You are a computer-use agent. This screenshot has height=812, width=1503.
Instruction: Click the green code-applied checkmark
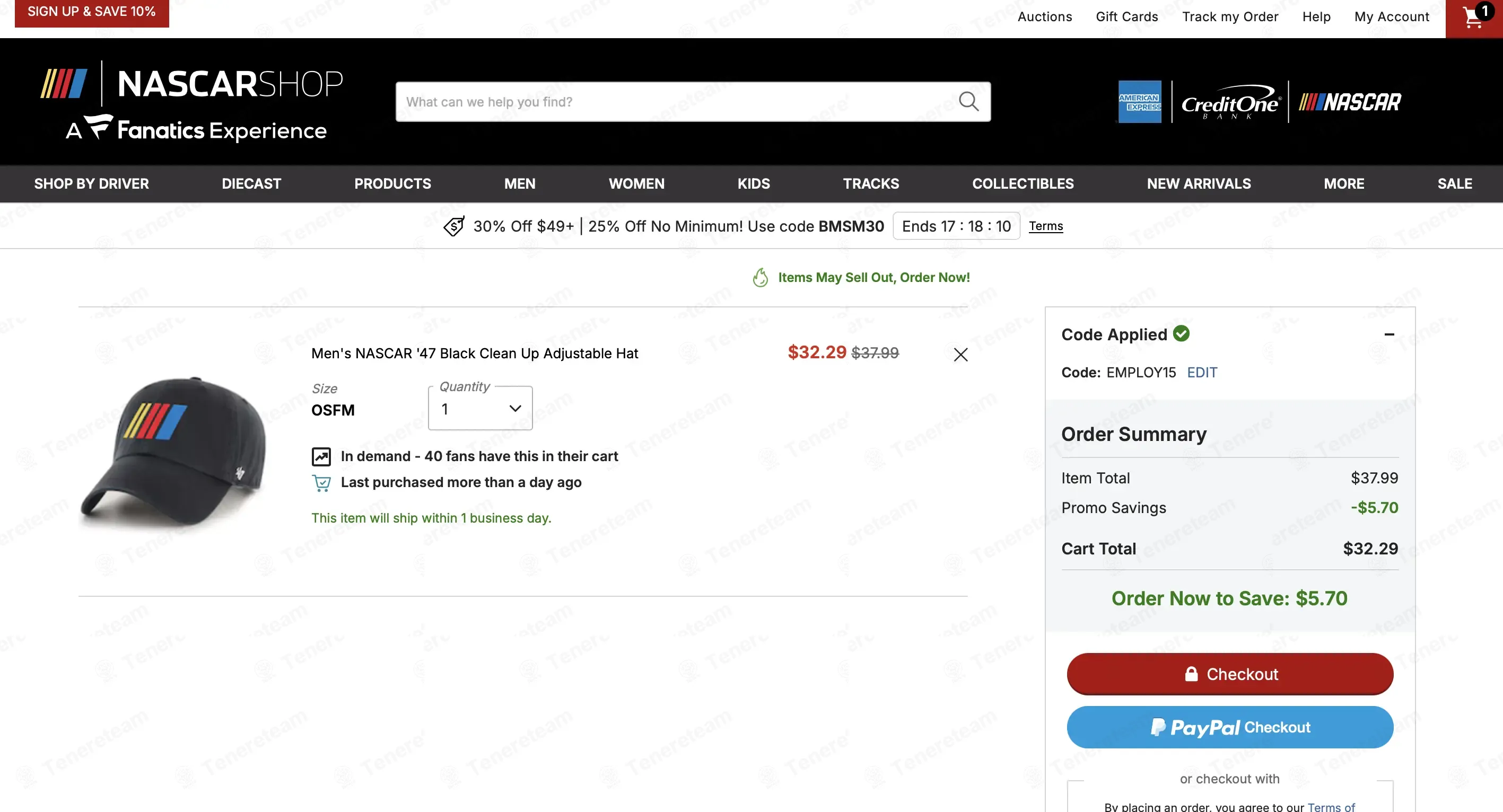tap(1182, 333)
